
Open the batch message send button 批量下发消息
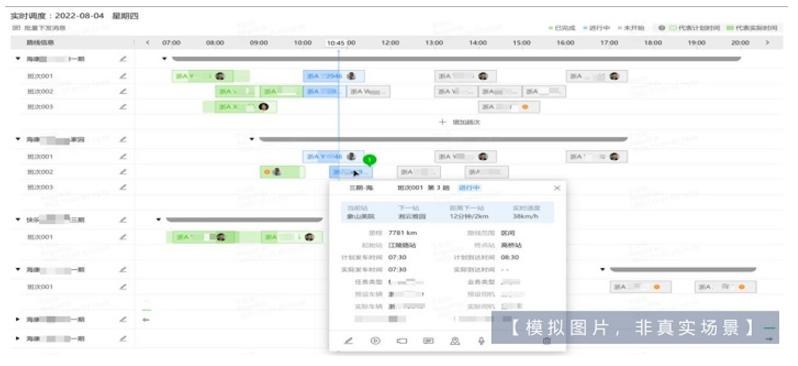pyautogui.click(x=39, y=28)
